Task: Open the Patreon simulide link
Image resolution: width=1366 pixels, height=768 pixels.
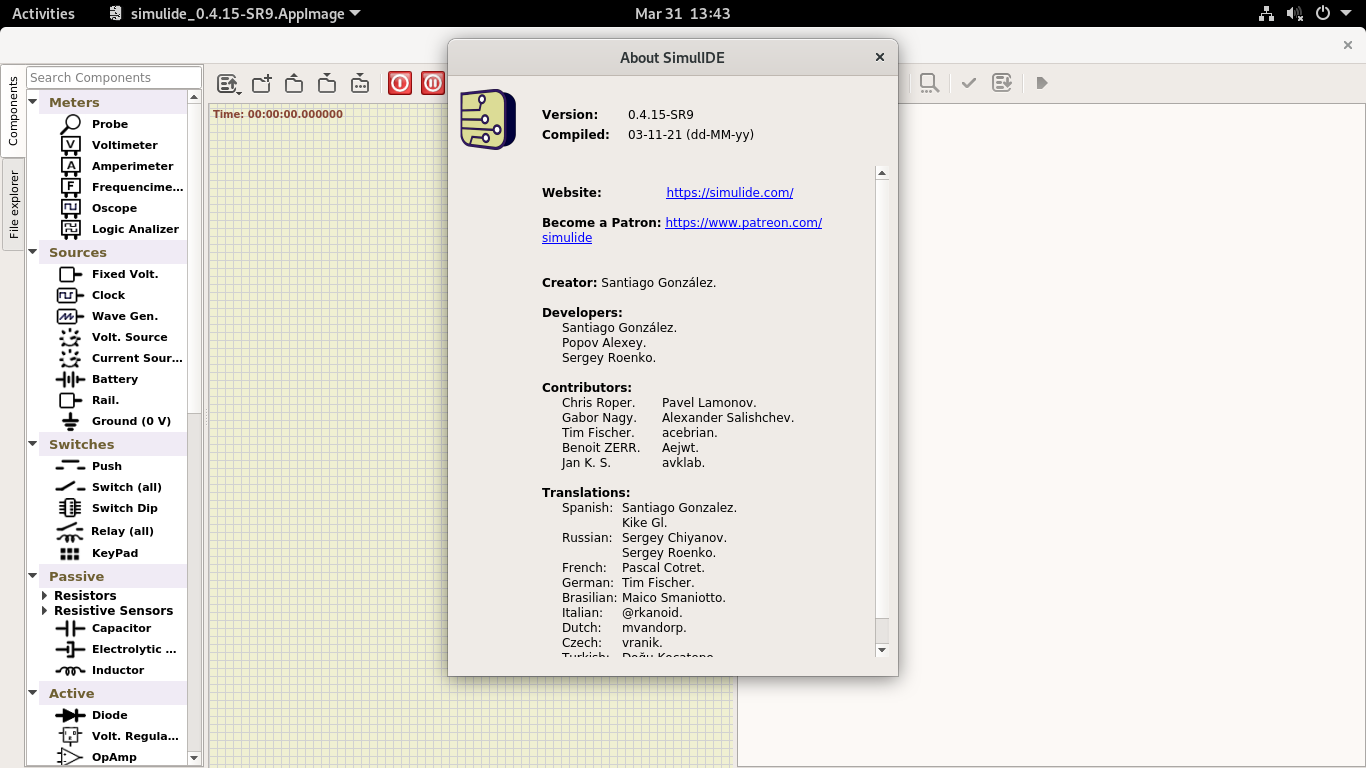Action: point(682,230)
